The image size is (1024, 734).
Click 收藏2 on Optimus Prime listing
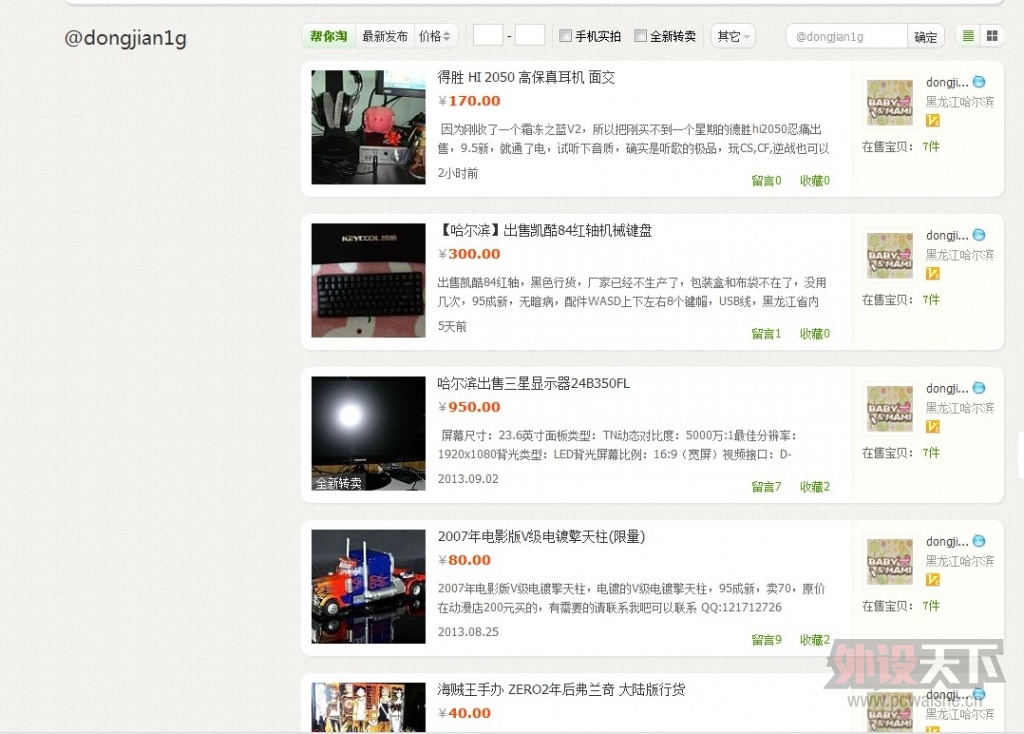coord(814,640)
